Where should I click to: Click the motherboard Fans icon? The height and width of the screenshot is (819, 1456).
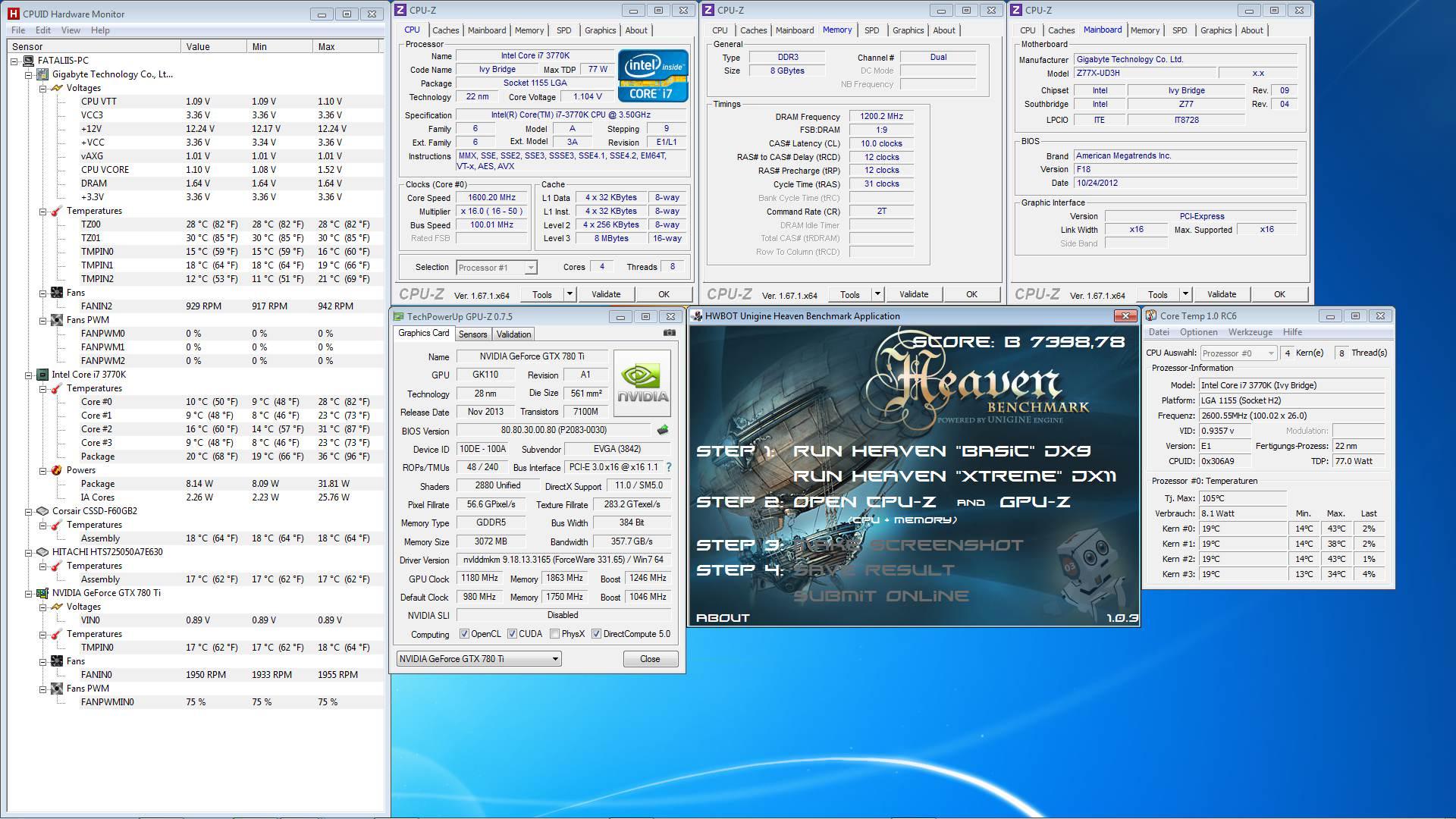tap(57, 293)
